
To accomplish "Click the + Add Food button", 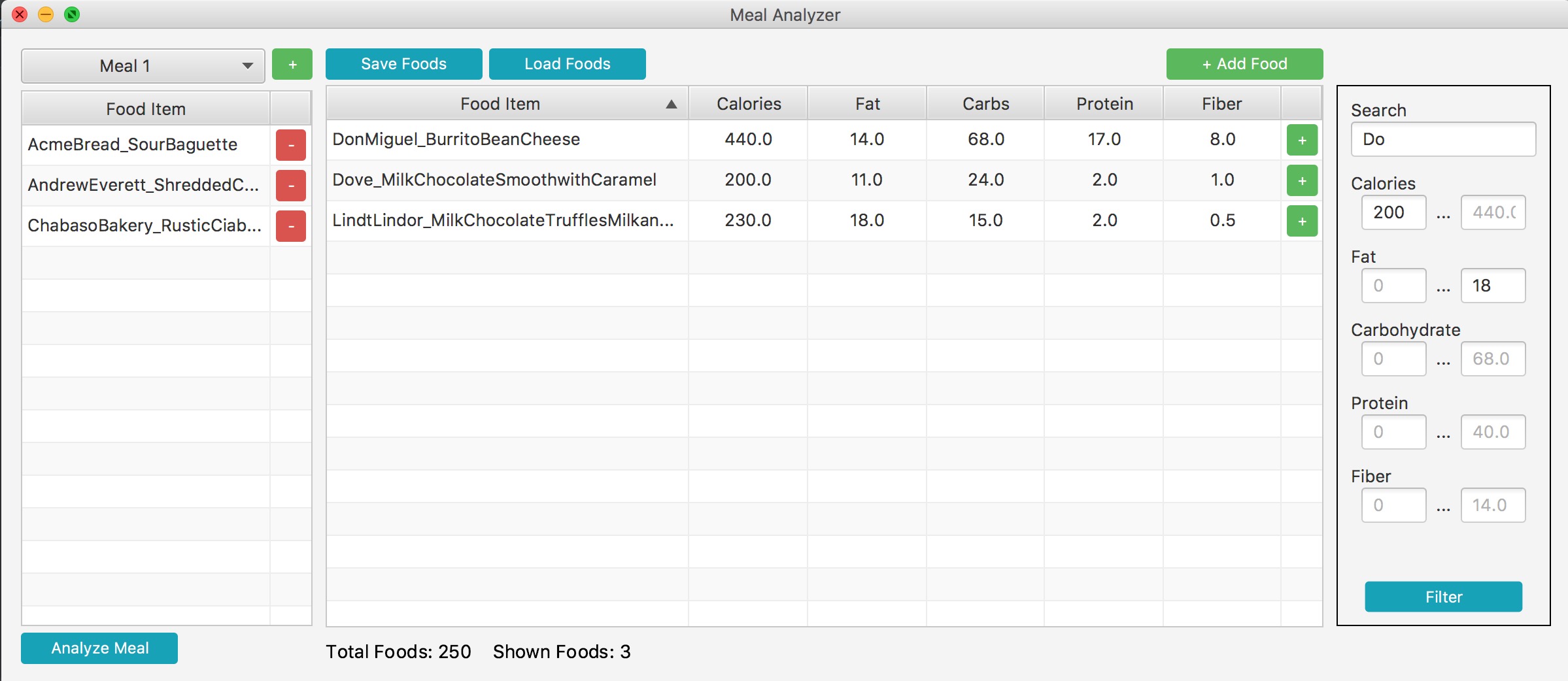I will click(1244, 64).
